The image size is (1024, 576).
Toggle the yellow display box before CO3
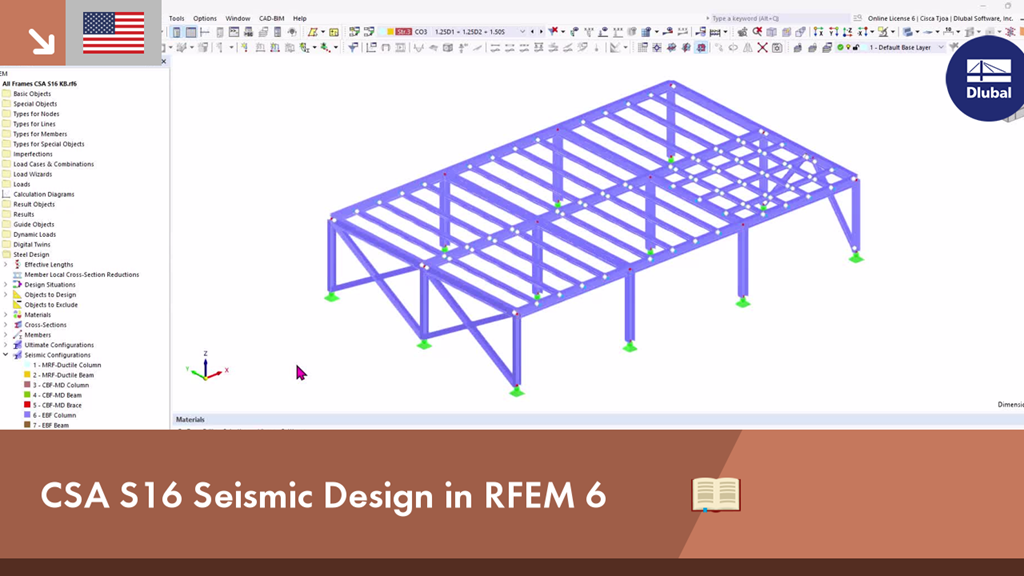pyautogui.click(x=390, y=31)
